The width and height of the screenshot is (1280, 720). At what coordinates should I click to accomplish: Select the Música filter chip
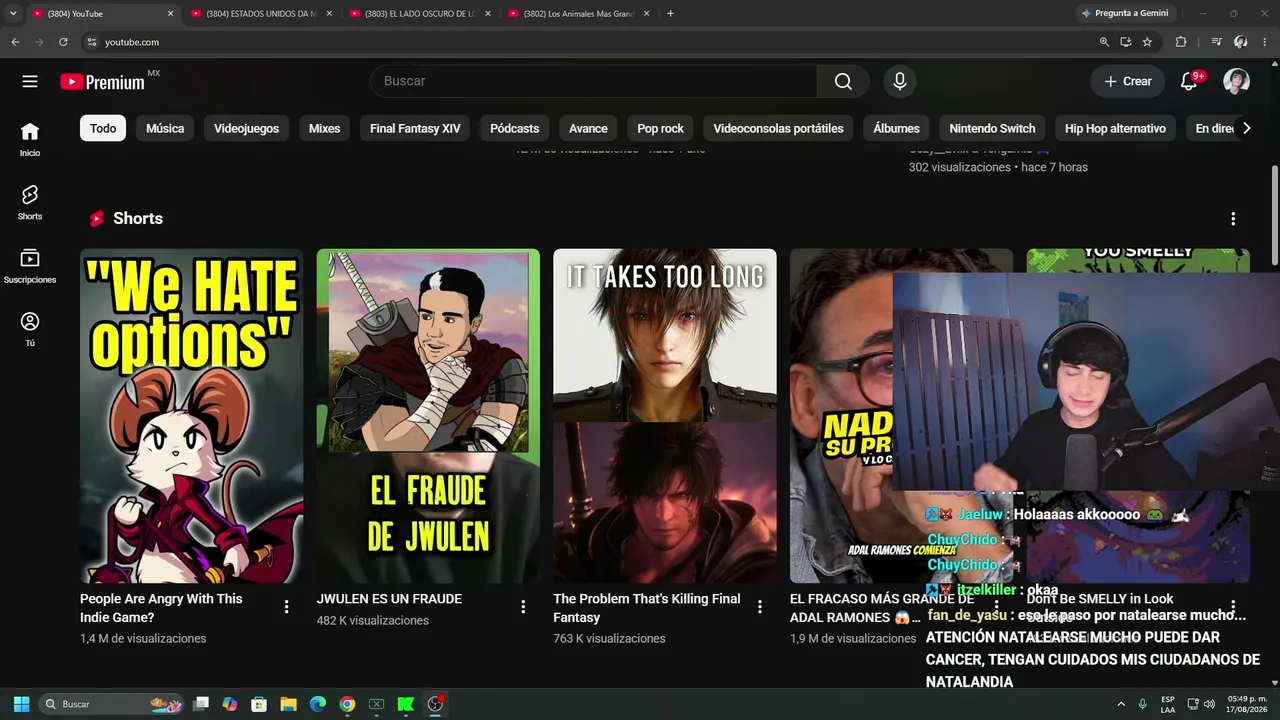[x=165, y=128]
